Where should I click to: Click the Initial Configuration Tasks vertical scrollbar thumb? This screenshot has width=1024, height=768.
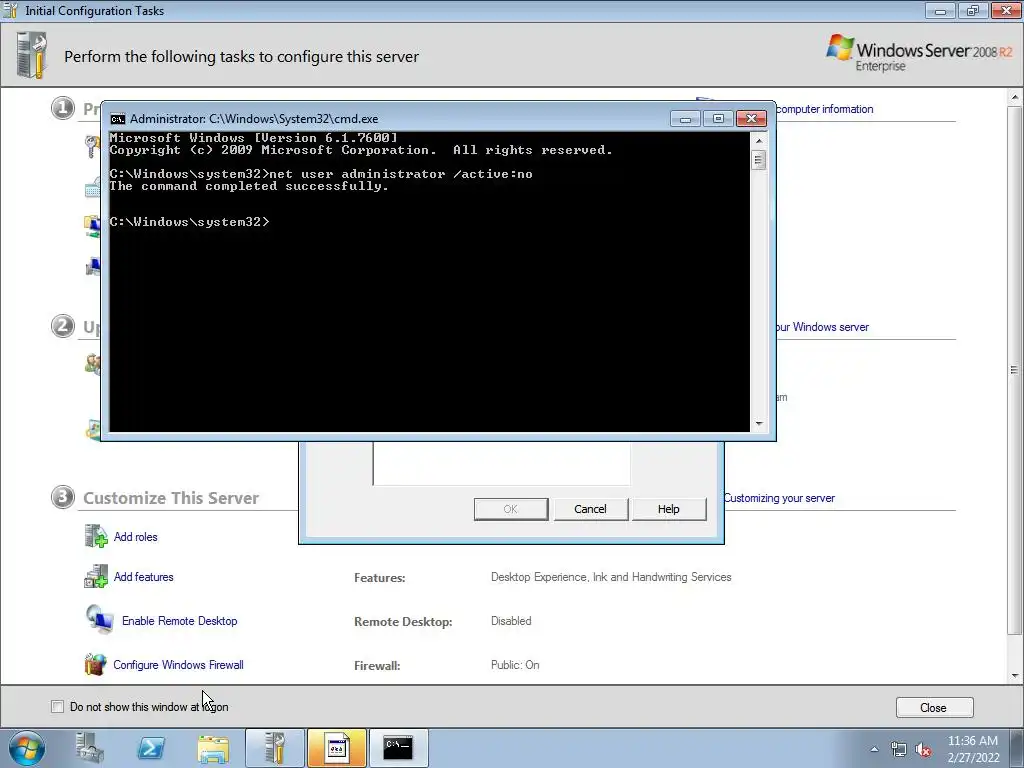coord(1014,370)
